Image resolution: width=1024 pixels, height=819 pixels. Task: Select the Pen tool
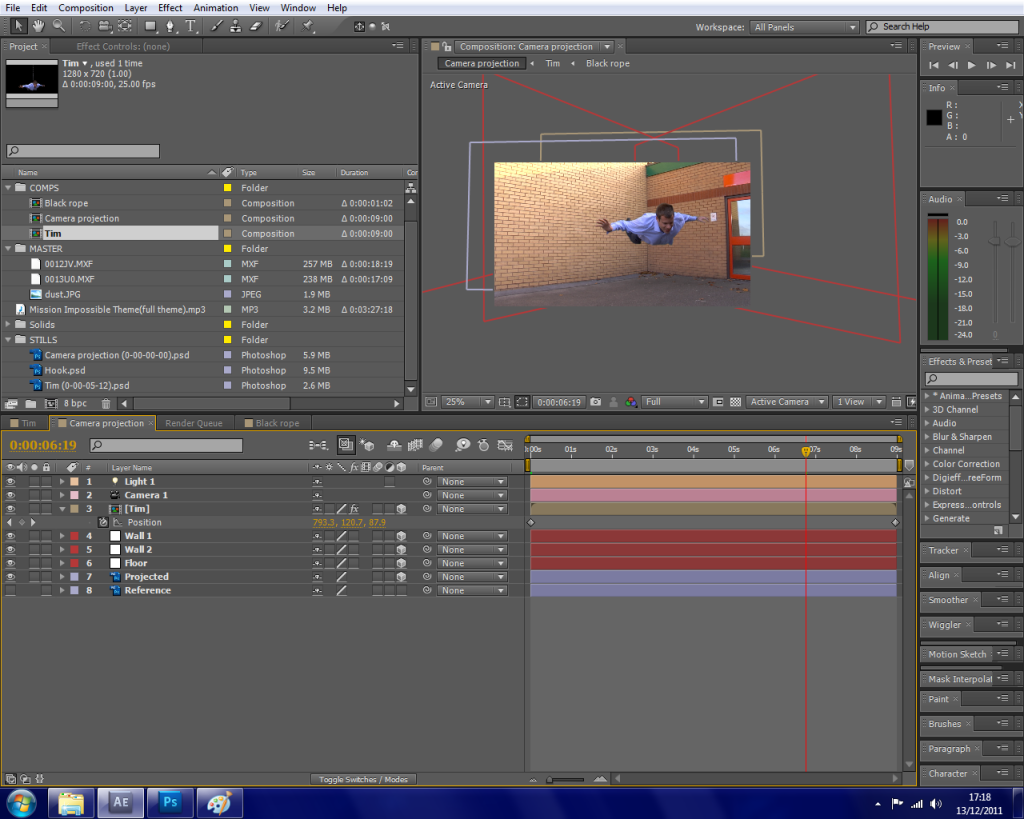pos(170,26)
